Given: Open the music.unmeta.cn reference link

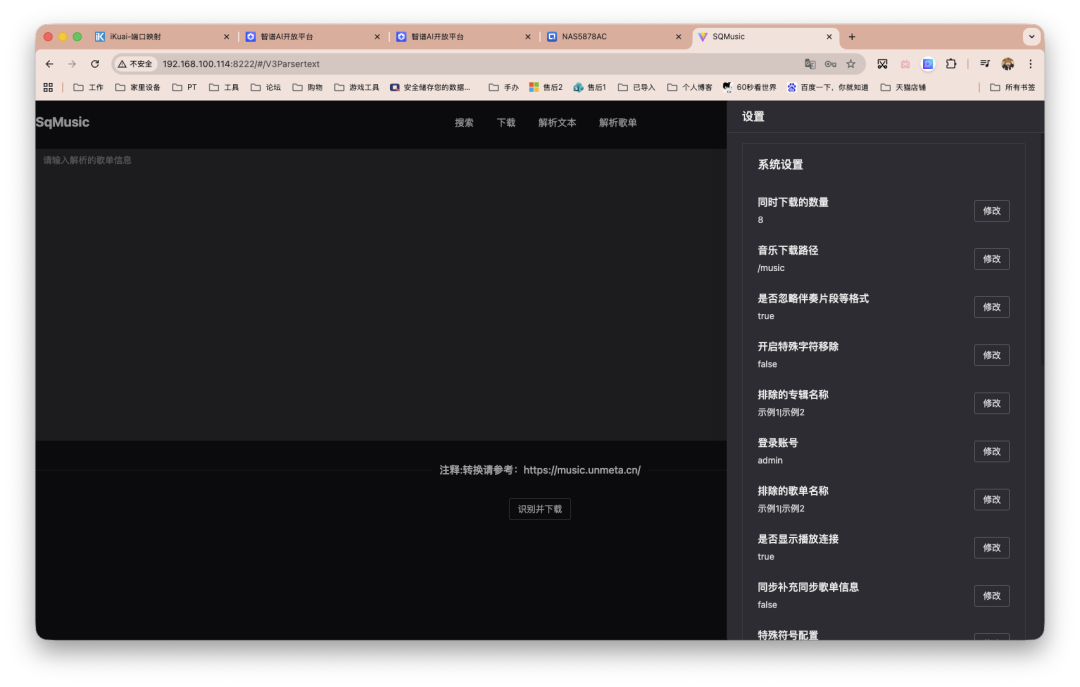Looking at the screenshot, I should [x=581, y=469].
